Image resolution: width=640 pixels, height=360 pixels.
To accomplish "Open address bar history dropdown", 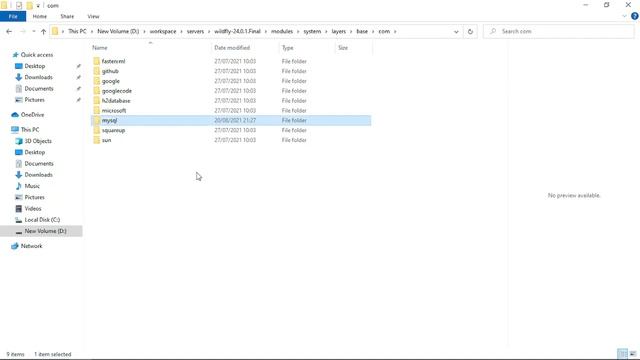I will coord(456,31).
